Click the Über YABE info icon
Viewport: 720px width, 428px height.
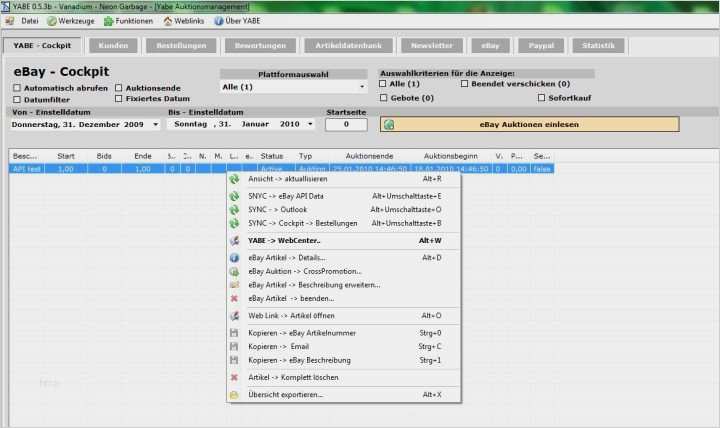coord(219,21)
